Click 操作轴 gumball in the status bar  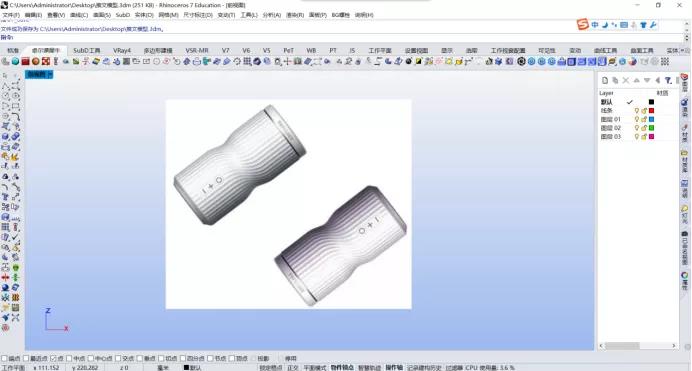click(x=394, y=367)
